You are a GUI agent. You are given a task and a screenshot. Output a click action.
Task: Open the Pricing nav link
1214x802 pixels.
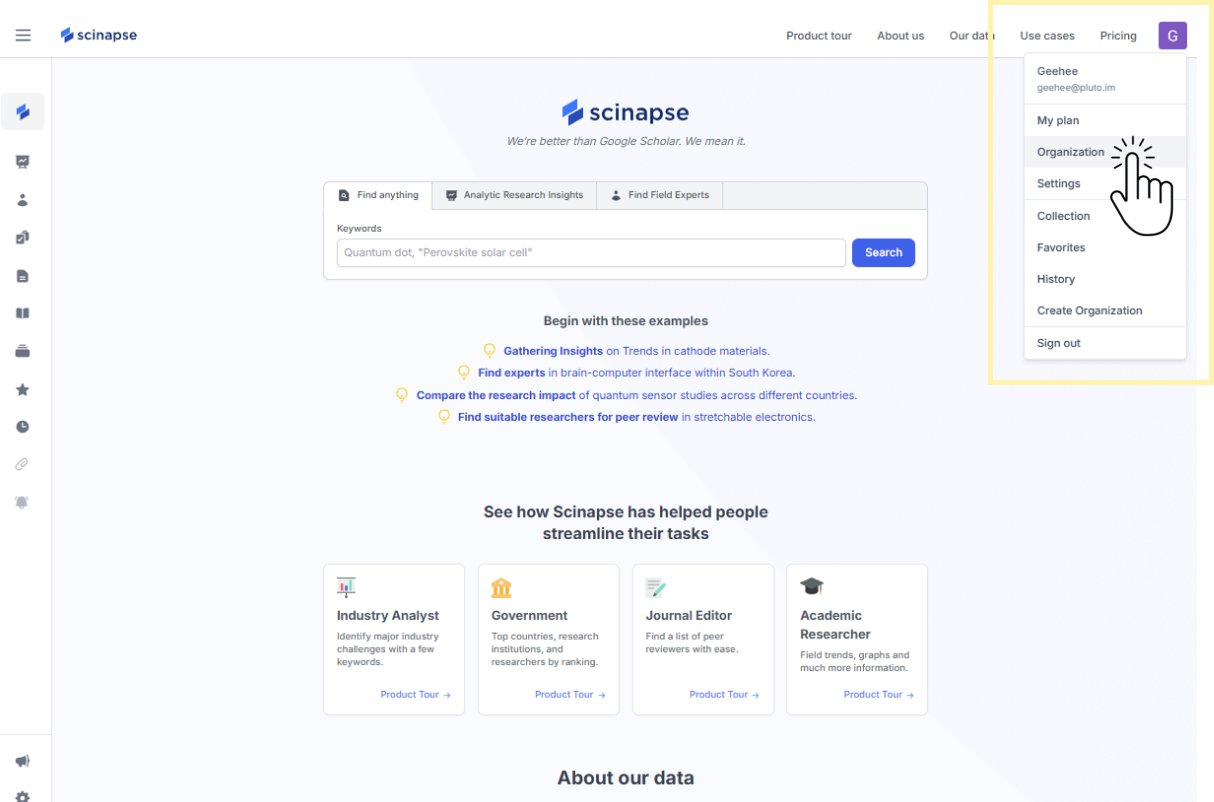coord(1118,36)
